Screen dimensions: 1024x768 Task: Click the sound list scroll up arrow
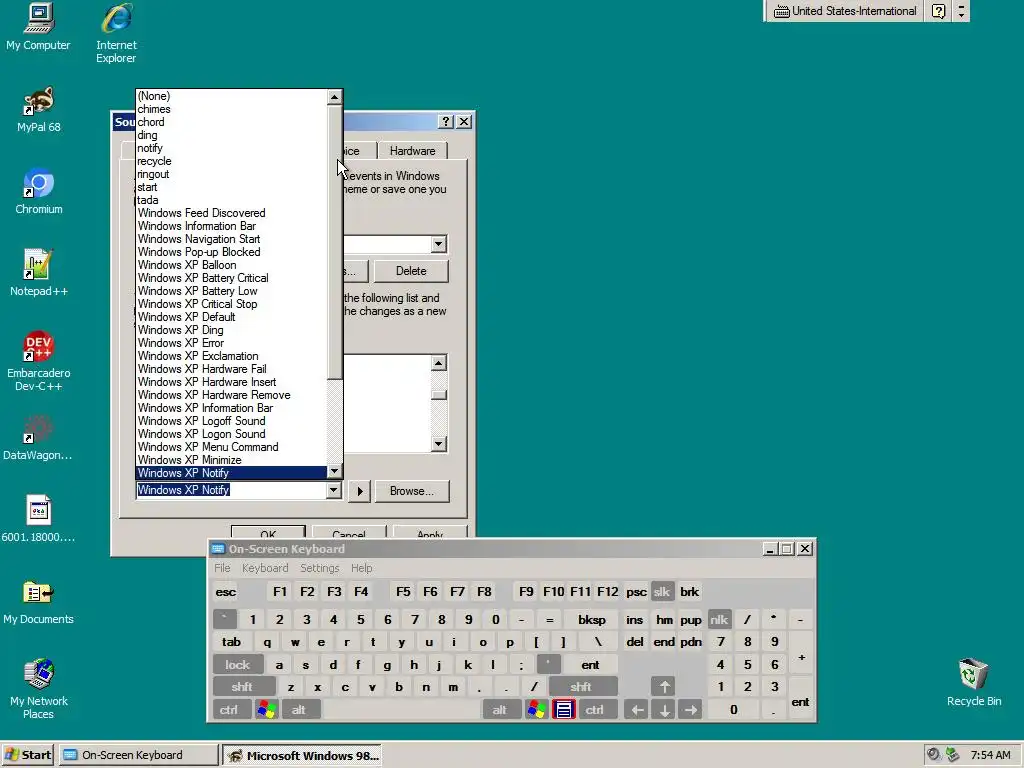coord(334,97)
